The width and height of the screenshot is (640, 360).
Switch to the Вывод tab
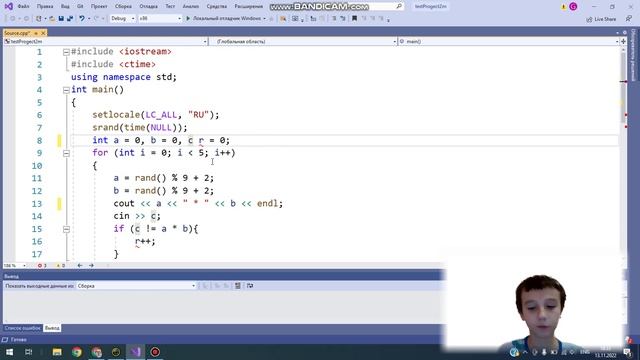pos(52,328)
